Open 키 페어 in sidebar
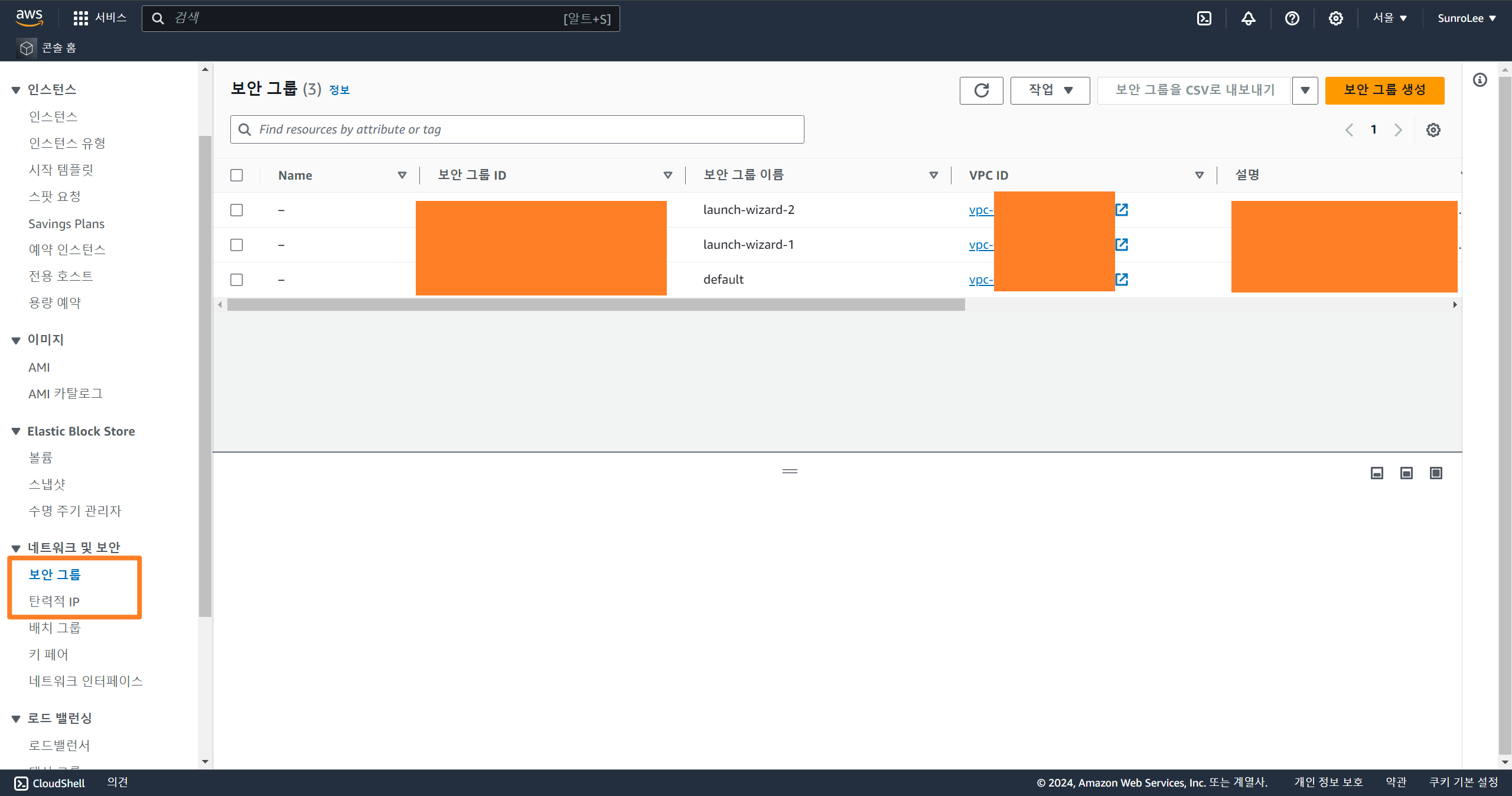Screen dimensions: 1512x796 tap(48, 654)
